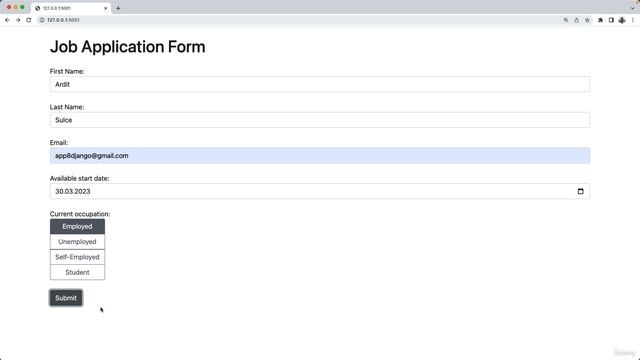Open zoom magnifier icon in address bar
Screen dimensions: 640x360
(566, 20)
